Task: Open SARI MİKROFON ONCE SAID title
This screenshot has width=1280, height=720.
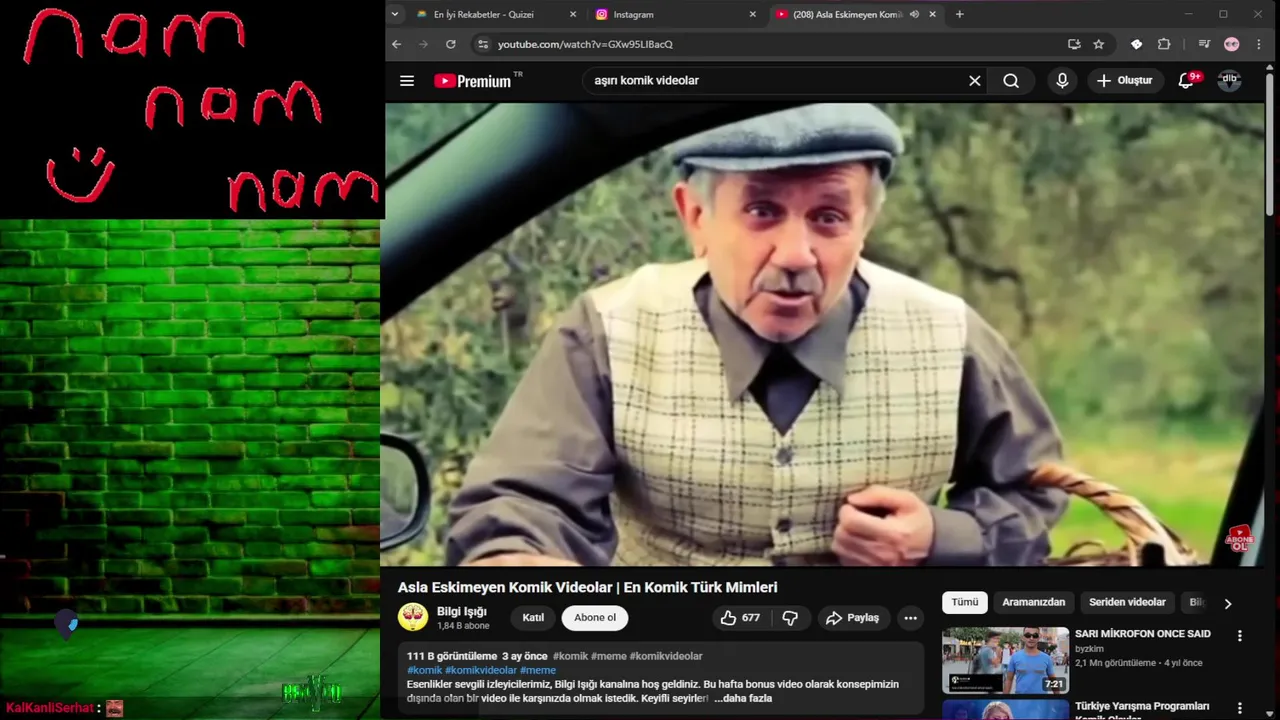Action: (1142, 634)
